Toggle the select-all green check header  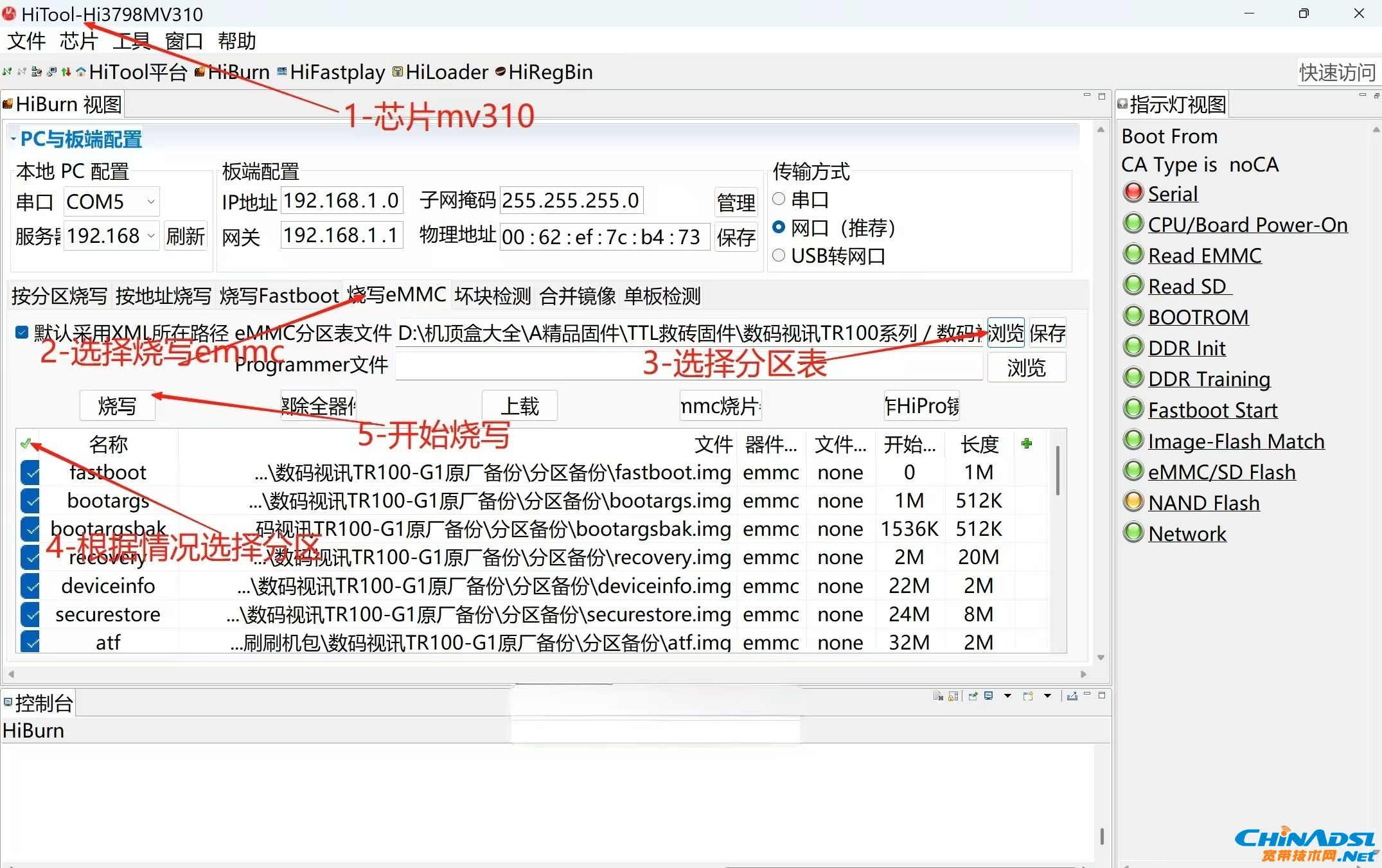26,443
